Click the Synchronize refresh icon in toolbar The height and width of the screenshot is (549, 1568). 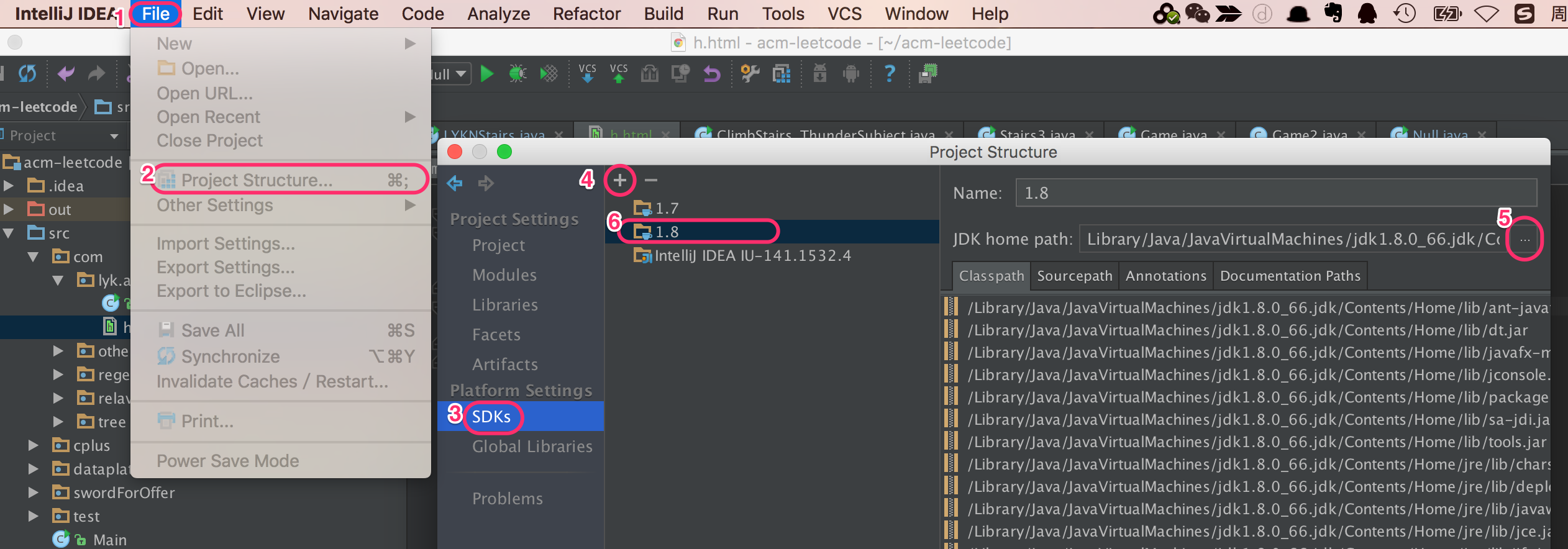tap(27, 74)
